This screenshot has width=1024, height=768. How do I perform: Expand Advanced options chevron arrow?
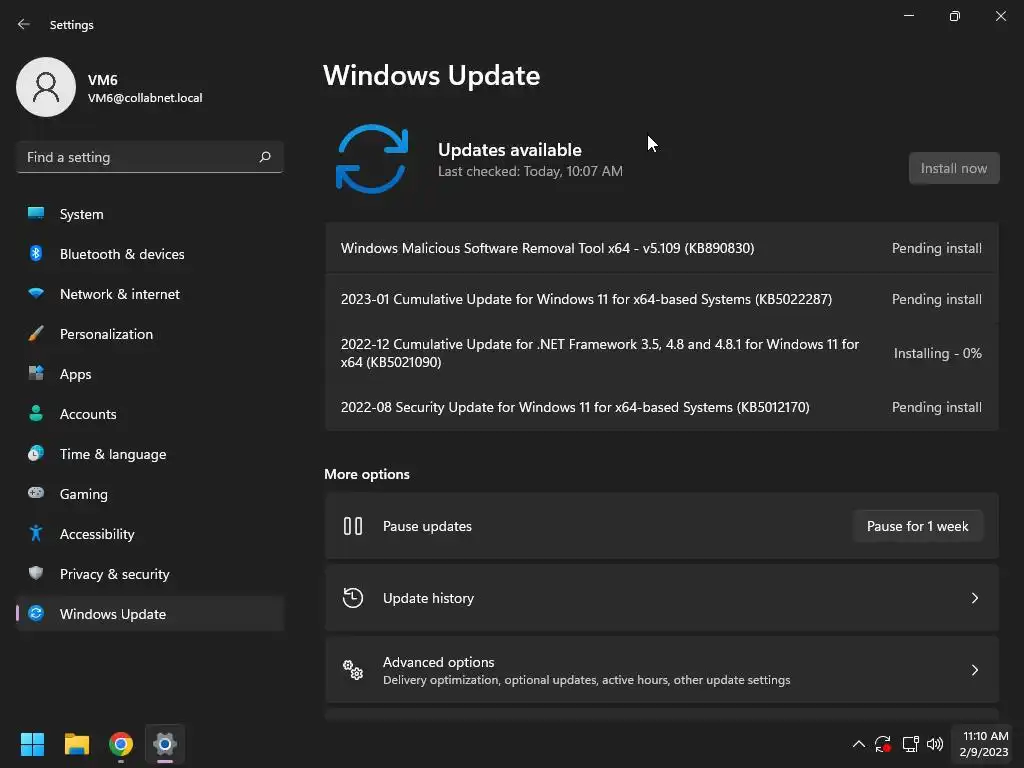pyautogui.click(x=974, y=670)
